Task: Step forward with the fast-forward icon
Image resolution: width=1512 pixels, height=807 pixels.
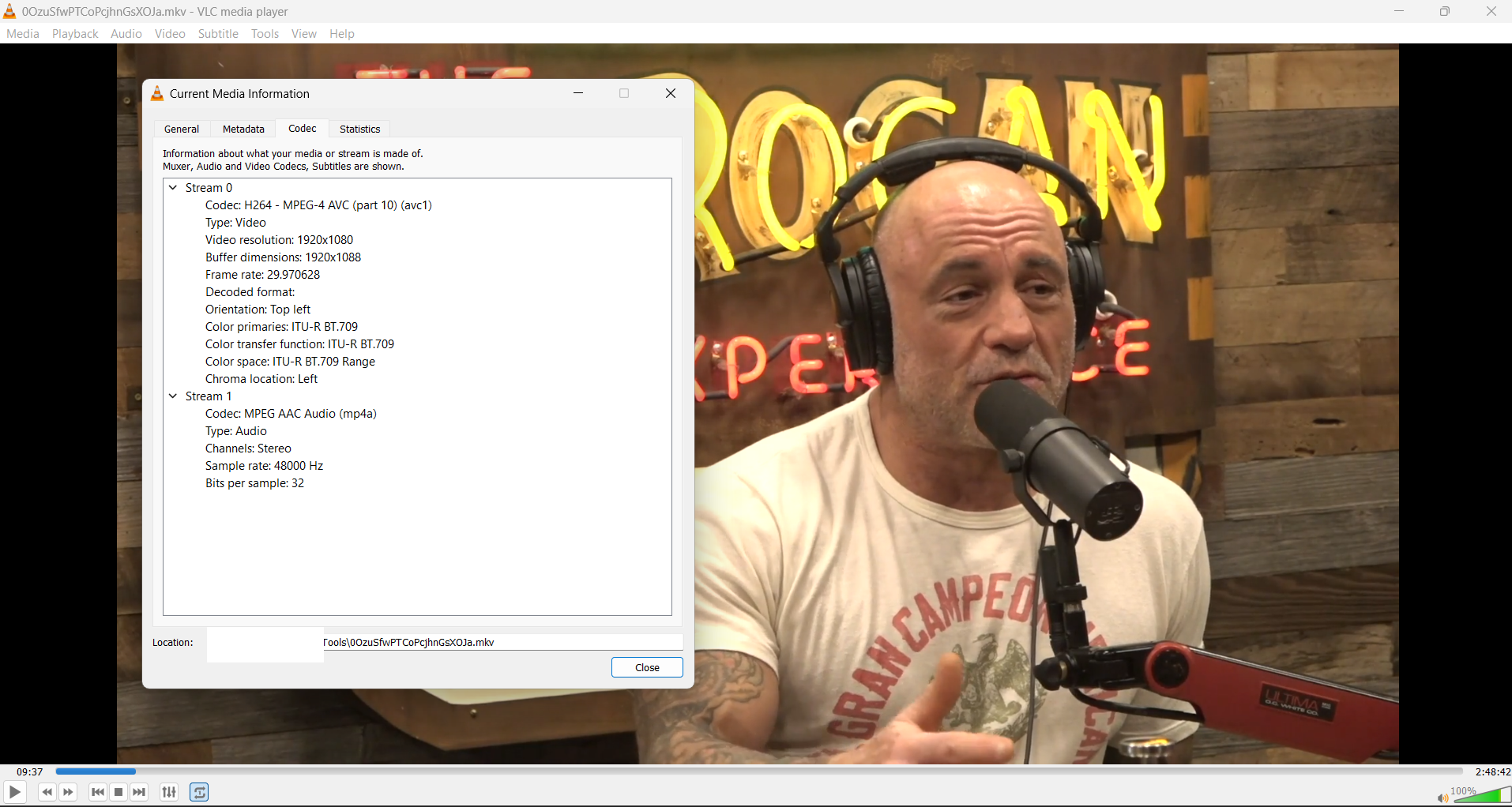Action: (69, 792)
